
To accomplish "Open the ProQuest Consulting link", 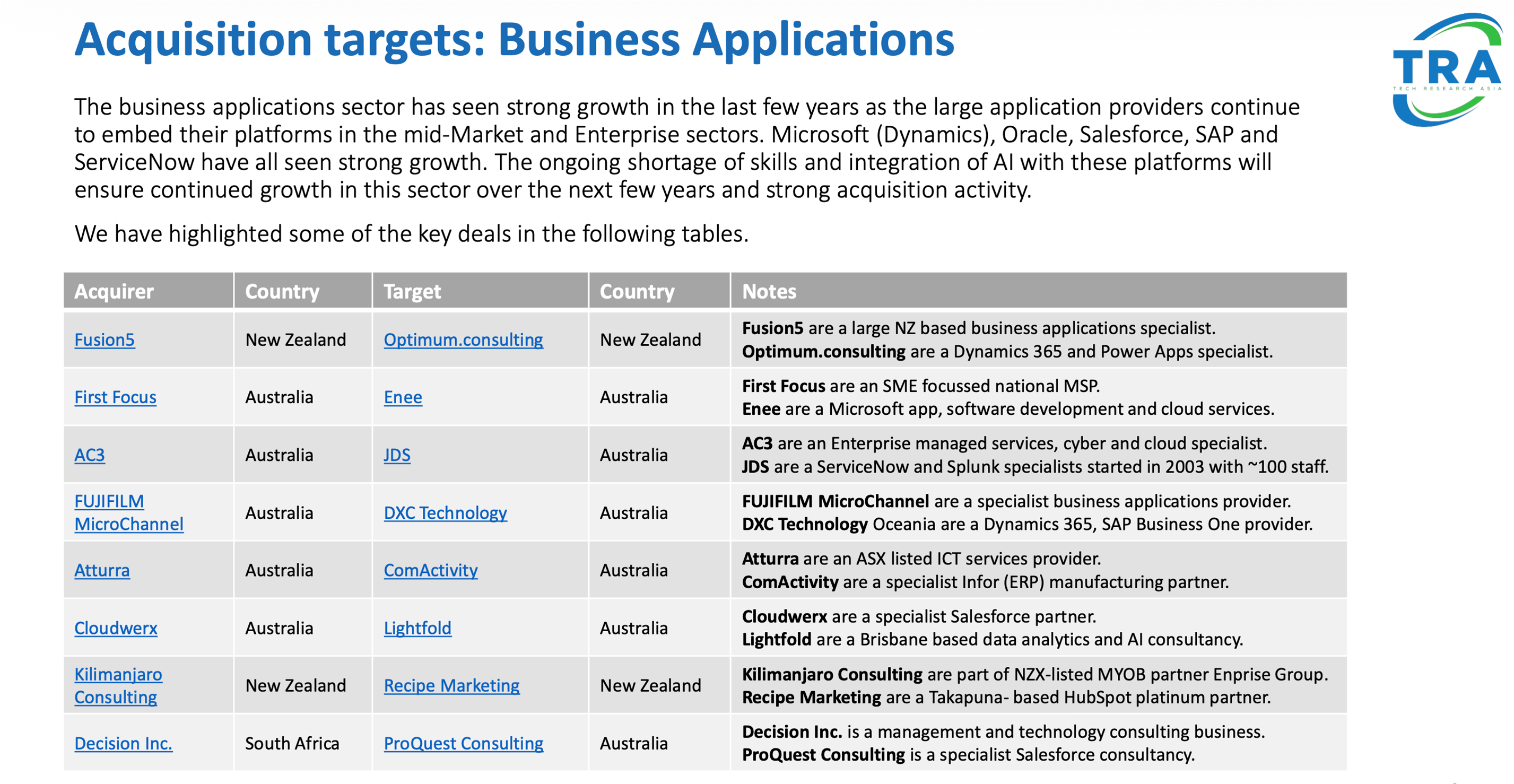I will (x=463, y=743).
